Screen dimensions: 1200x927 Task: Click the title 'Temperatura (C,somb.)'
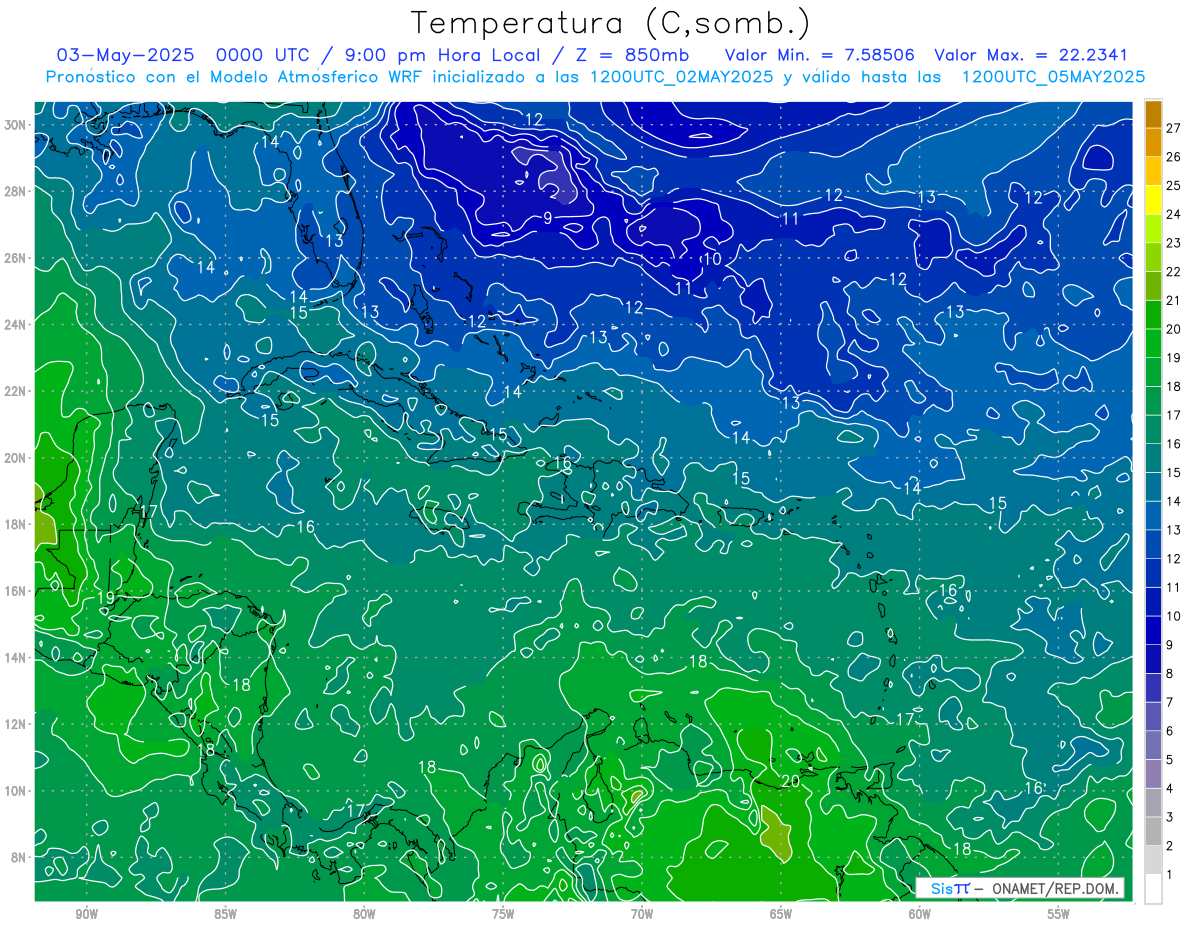point(610,23)
